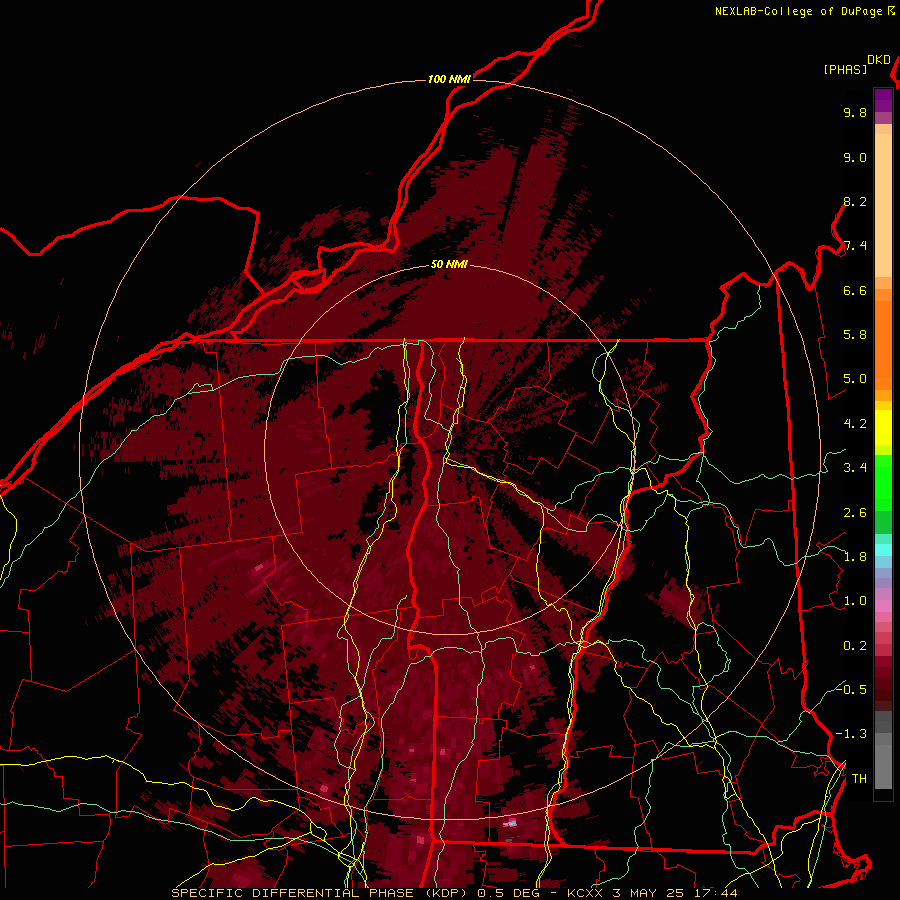This screenshot has width=900, height=900.
Task: Pick the 5.0 scale value
Action: (855, 379)
